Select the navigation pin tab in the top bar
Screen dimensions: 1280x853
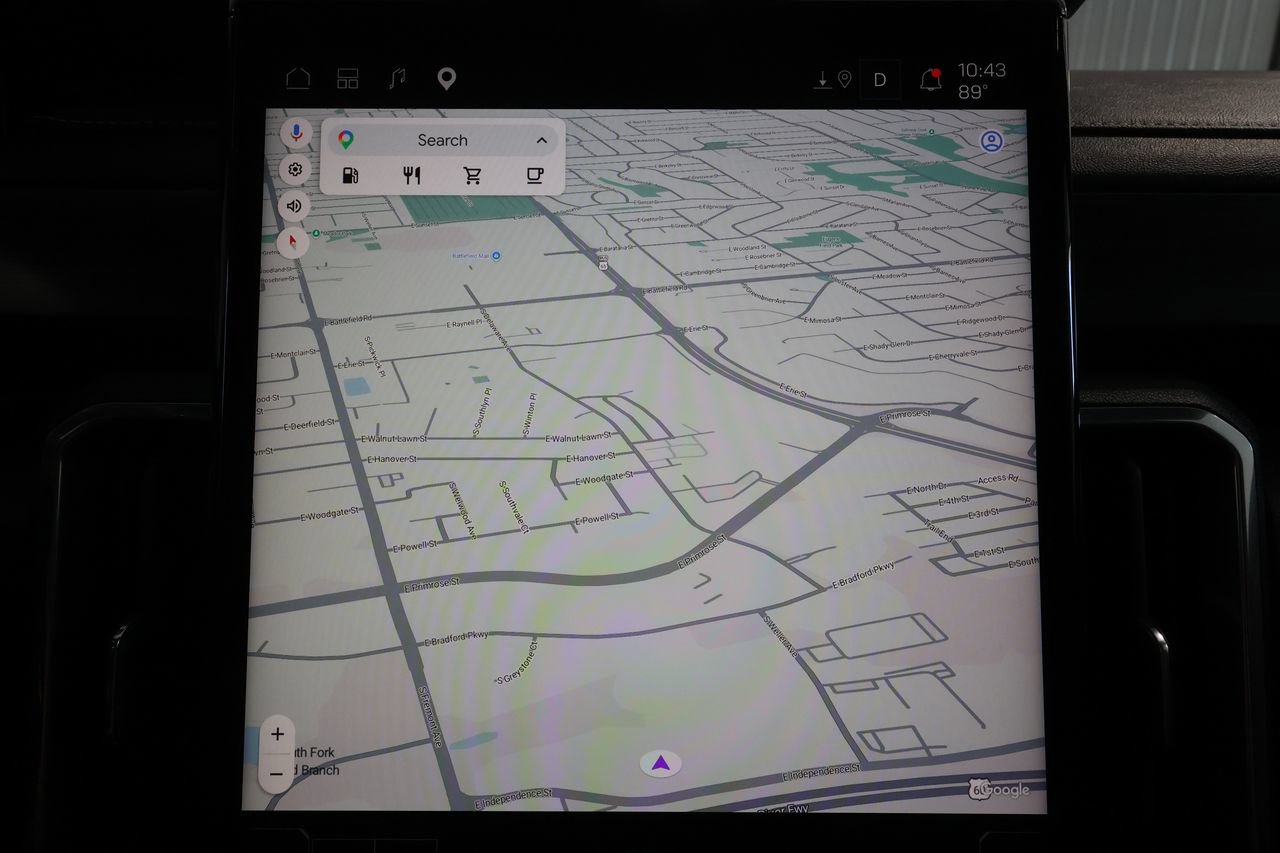pyautogui.click(x=446, y=79)
